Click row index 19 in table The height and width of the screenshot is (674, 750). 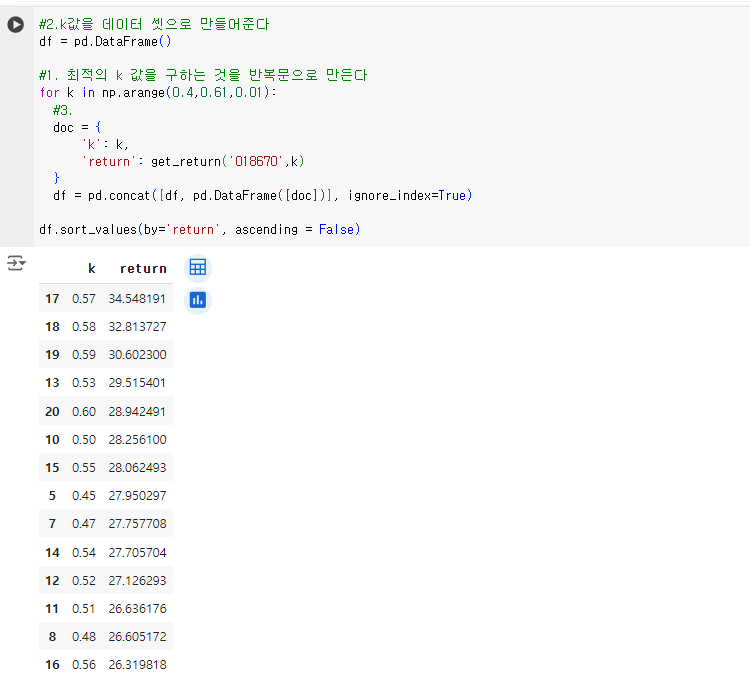(52, 354)
